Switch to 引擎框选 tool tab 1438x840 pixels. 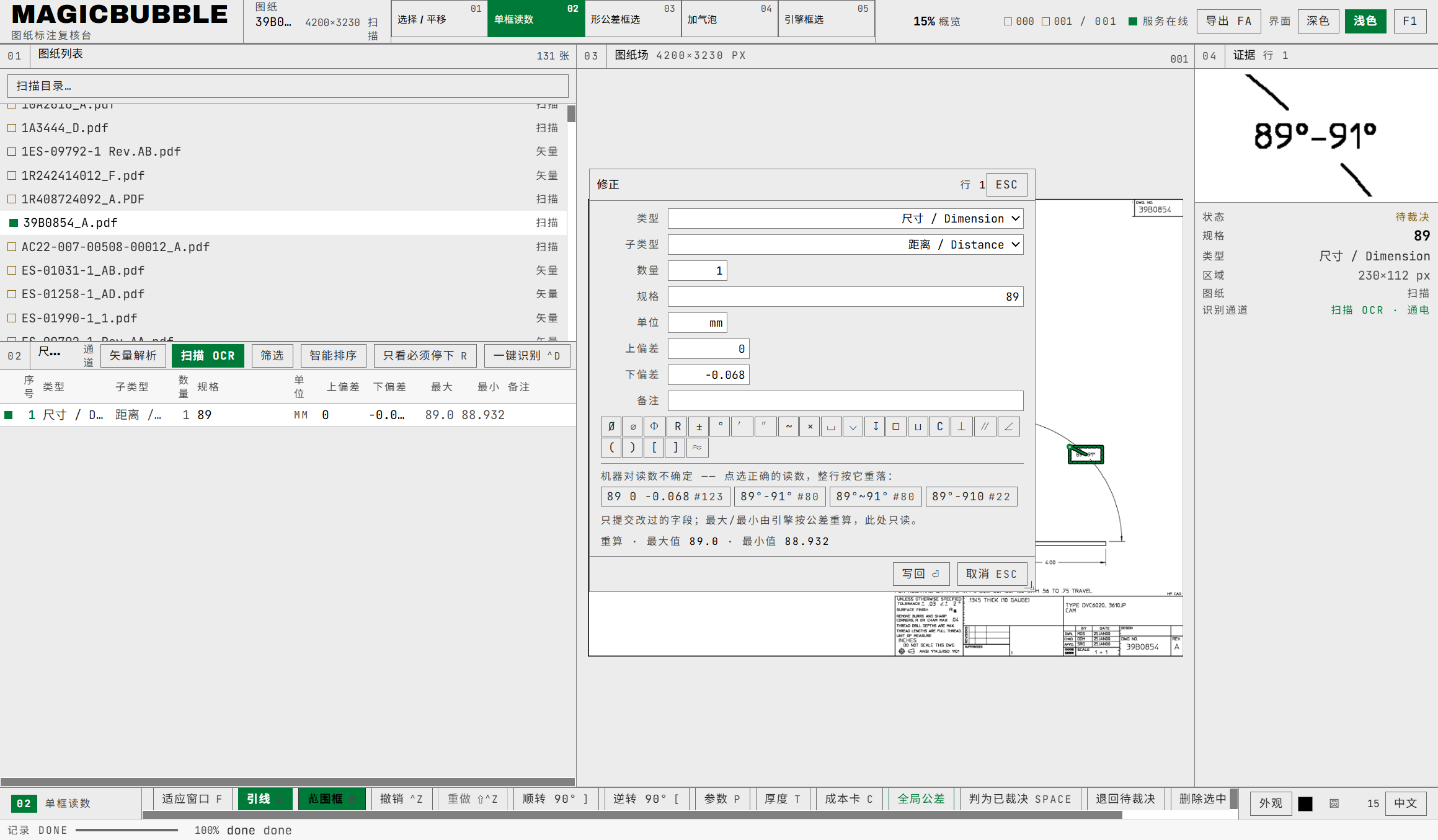827,19
